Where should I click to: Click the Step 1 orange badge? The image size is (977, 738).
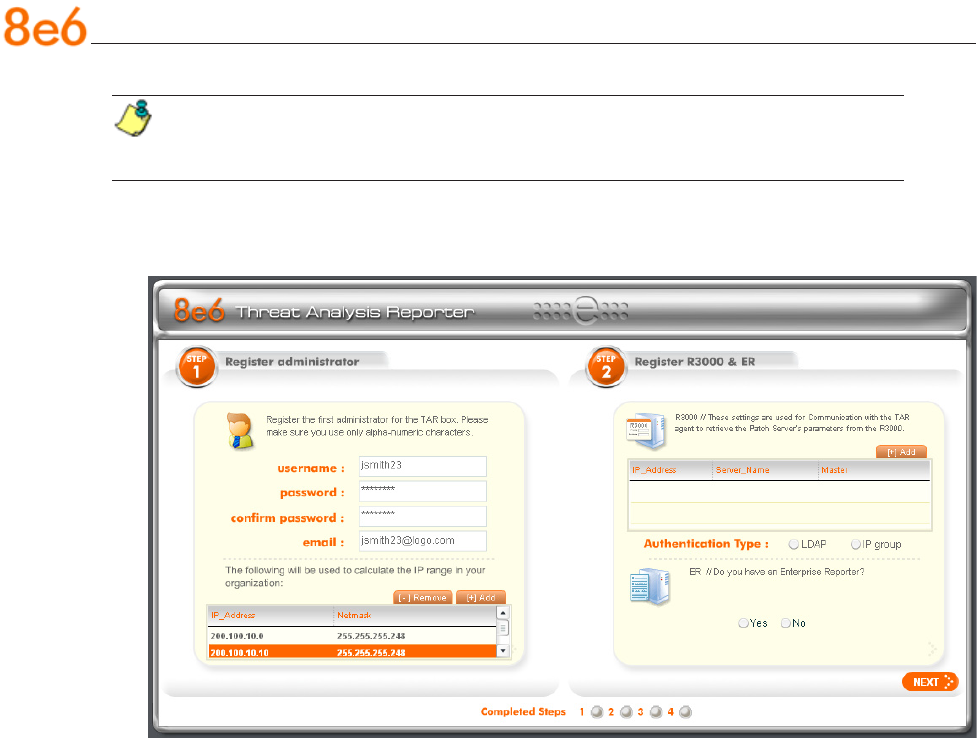pyautogui.click(x=196, y=367)
